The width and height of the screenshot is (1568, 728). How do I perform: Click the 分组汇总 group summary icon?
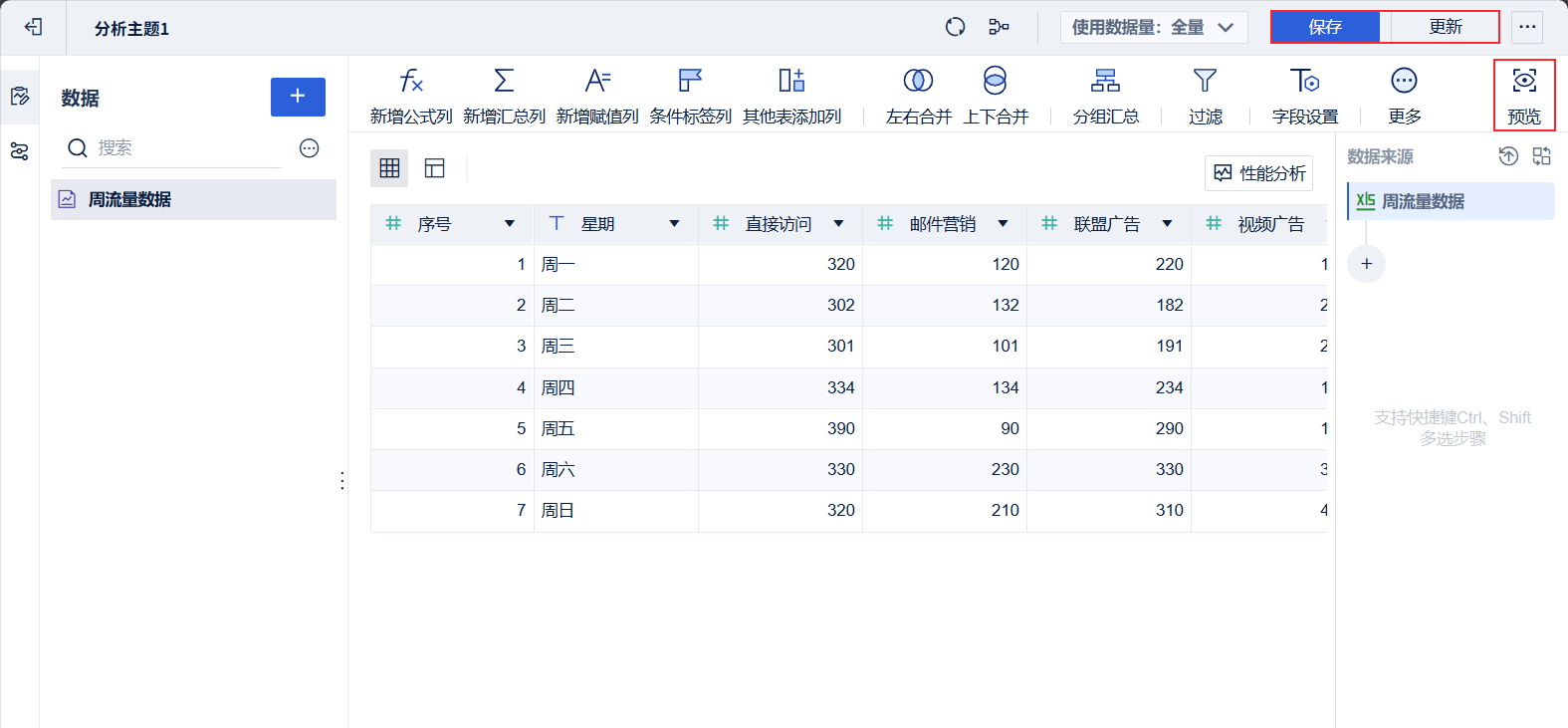pos(1105,81)
